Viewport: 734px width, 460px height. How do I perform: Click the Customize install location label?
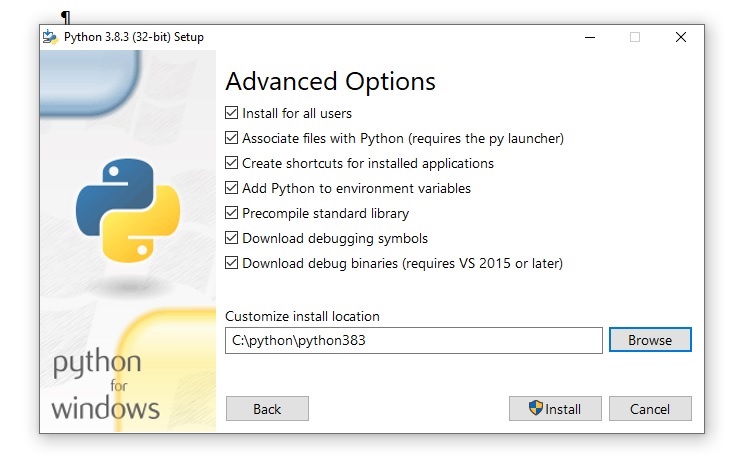coord(302,316)
